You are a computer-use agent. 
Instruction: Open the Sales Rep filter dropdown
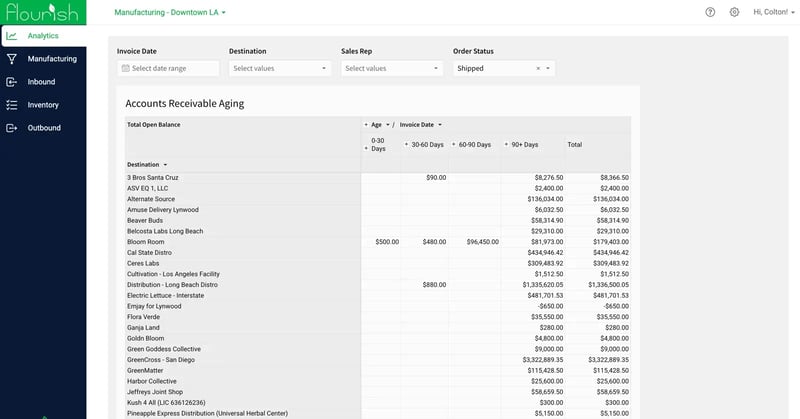point(392,68)
